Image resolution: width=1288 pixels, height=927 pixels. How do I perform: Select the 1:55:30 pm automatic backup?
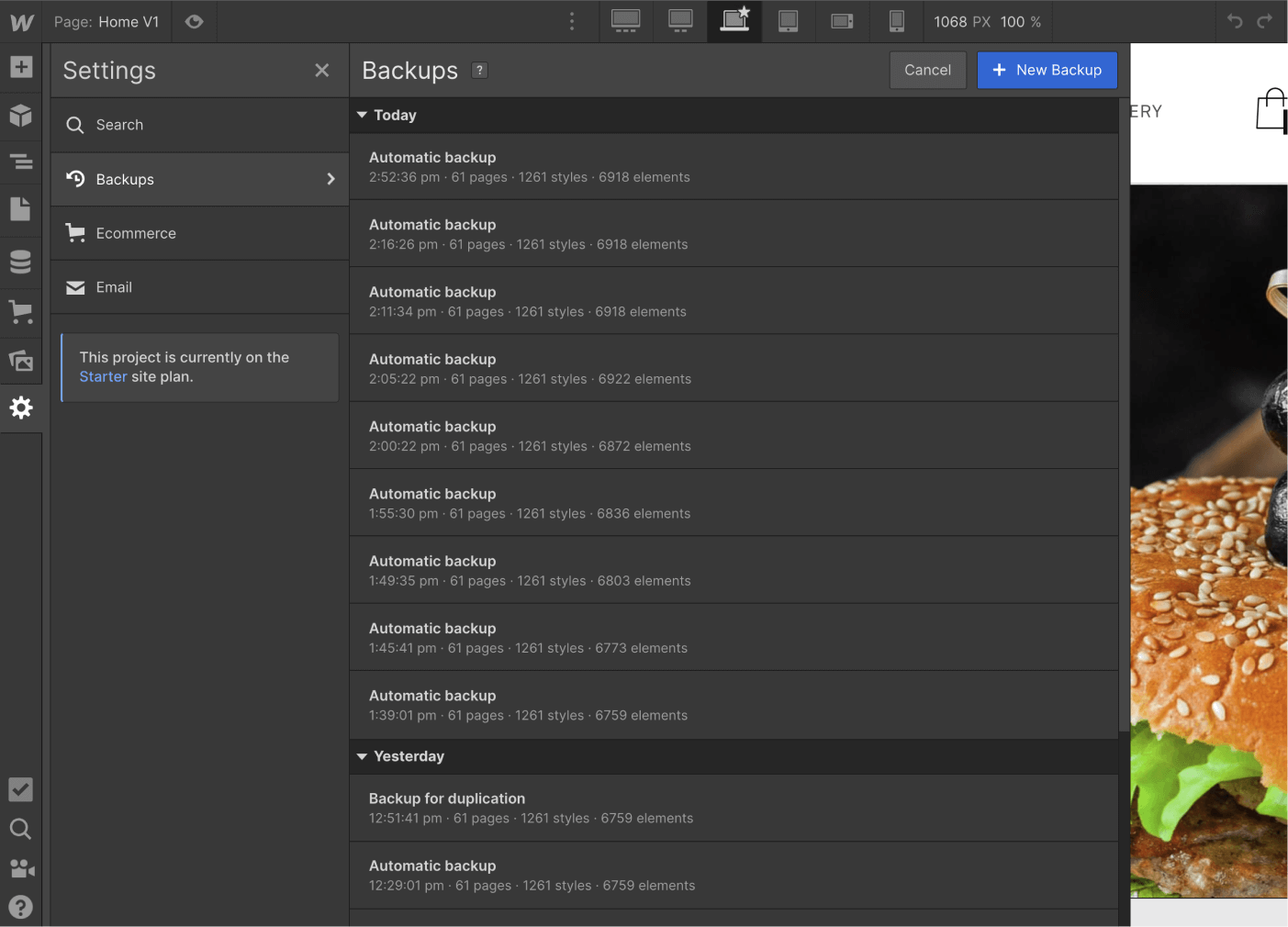tap(734, 503)
